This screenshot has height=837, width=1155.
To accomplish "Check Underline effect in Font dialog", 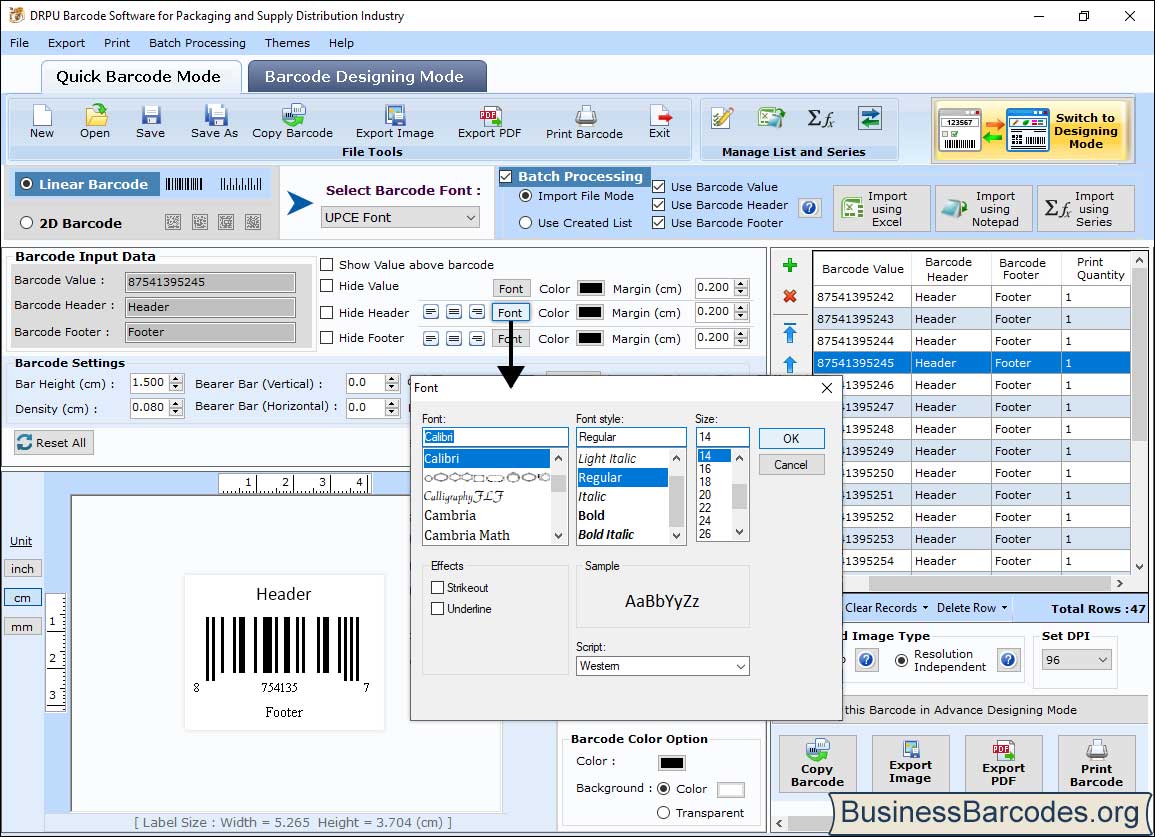I will (x=438, y=609).
